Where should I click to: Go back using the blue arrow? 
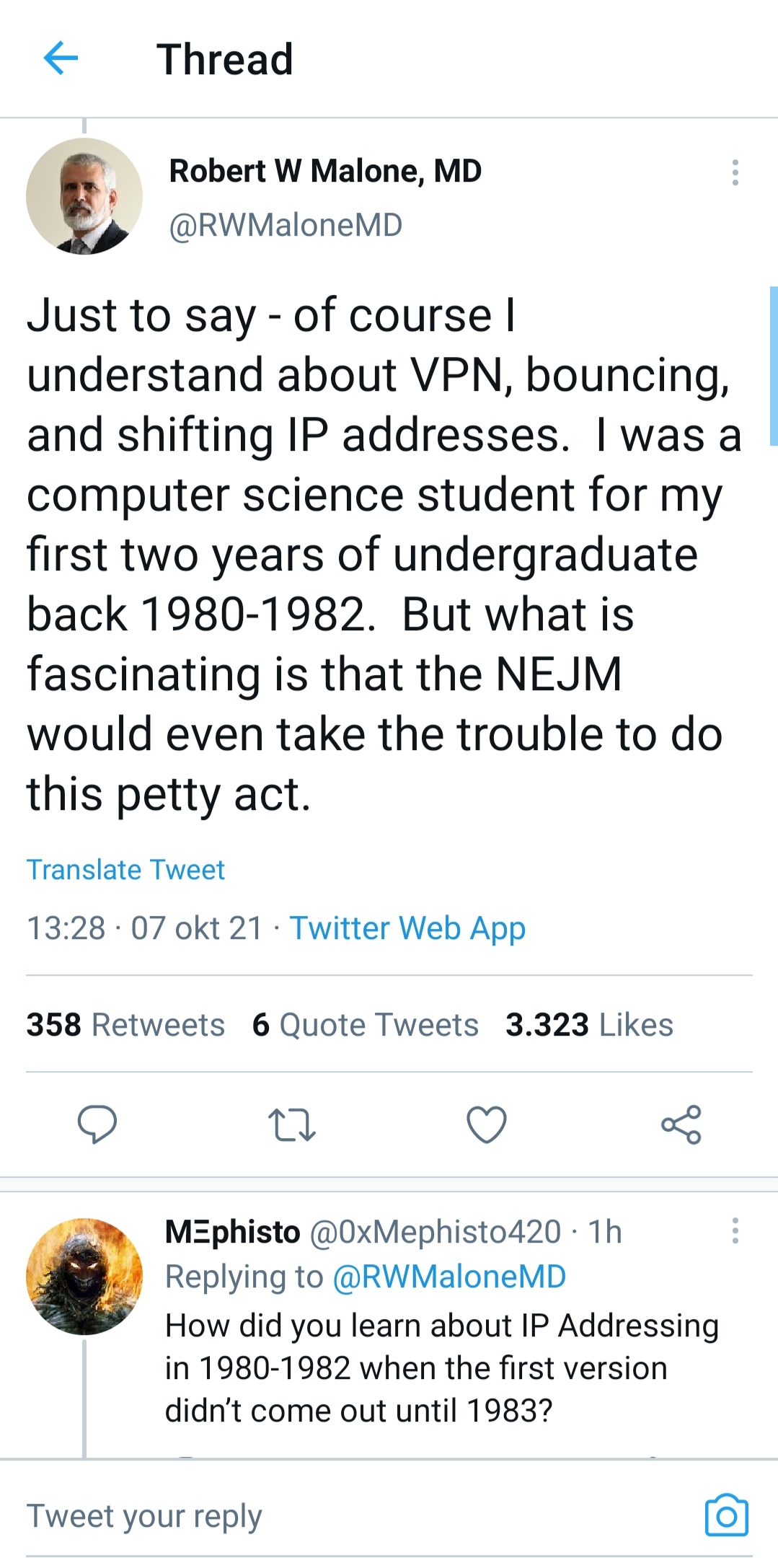click(61, 58)
